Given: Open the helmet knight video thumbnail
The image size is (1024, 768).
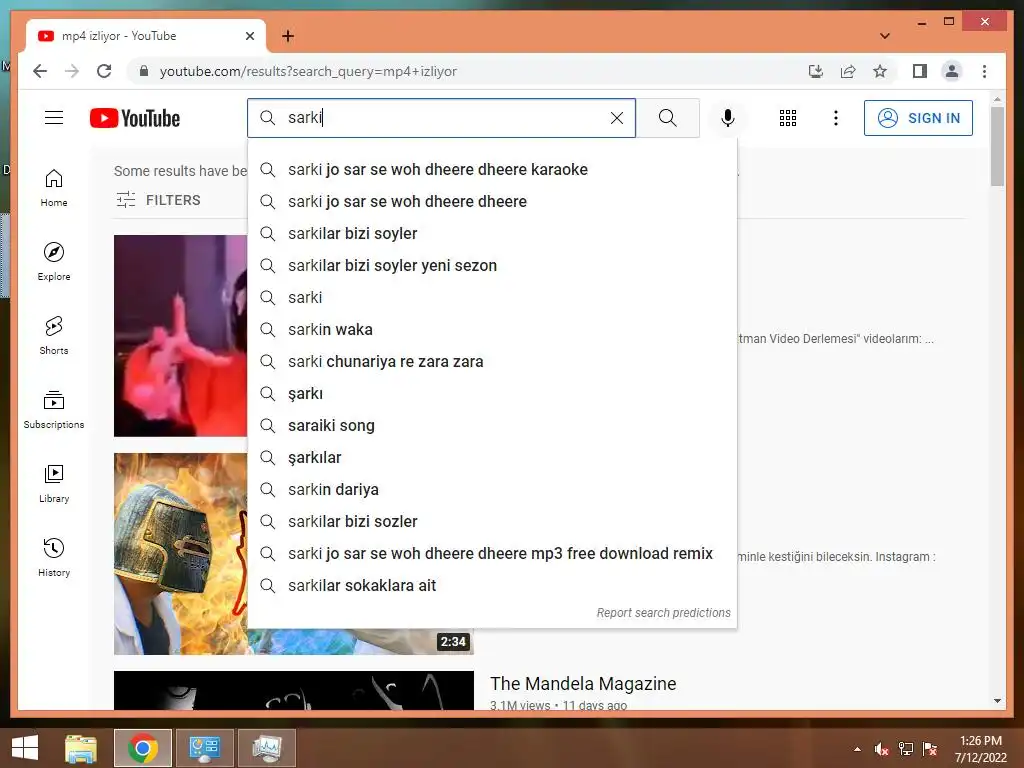Looking at the screenshot, I should tap(180, 554).
